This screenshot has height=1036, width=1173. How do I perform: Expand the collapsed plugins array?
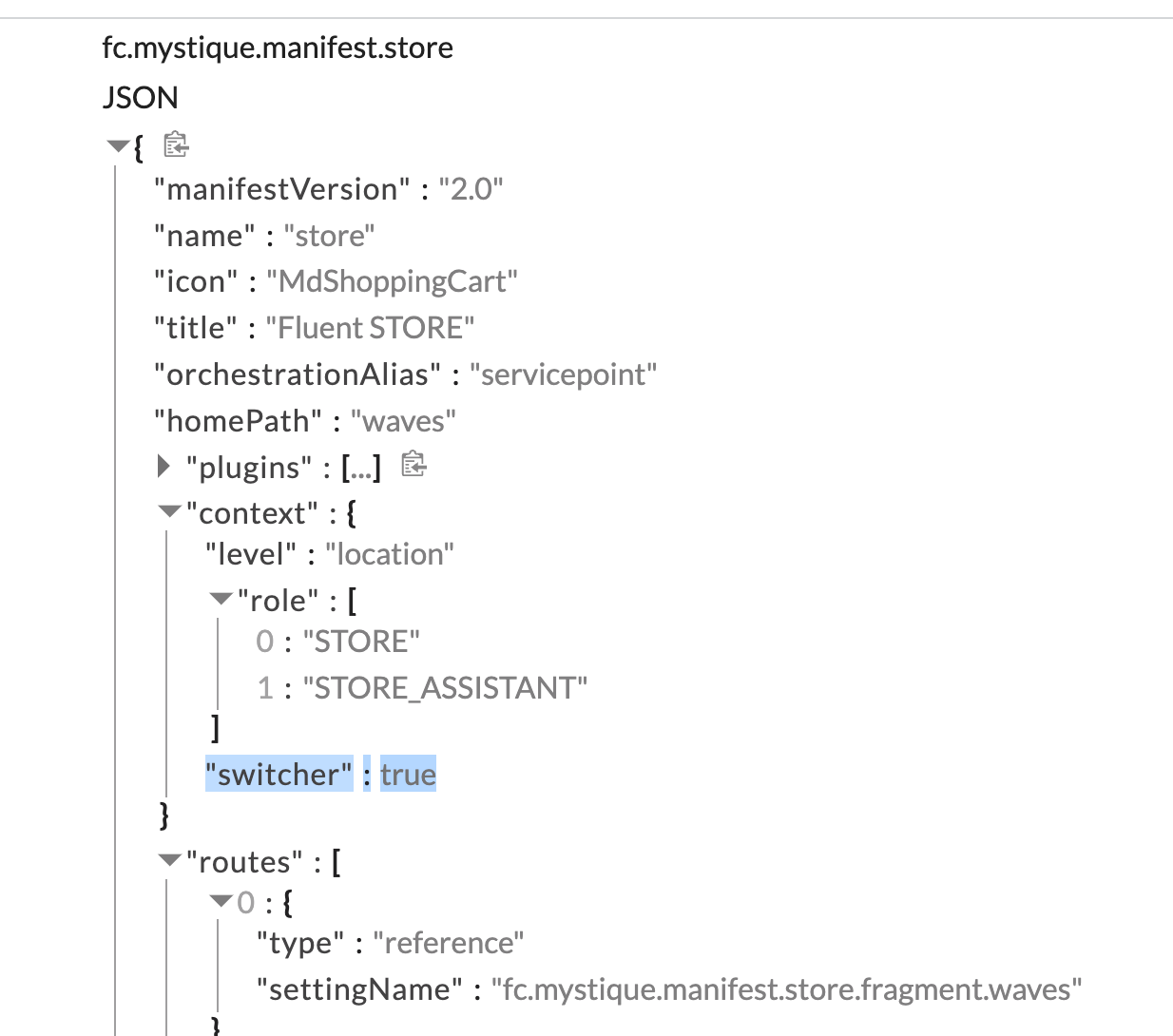pos(164,466)
